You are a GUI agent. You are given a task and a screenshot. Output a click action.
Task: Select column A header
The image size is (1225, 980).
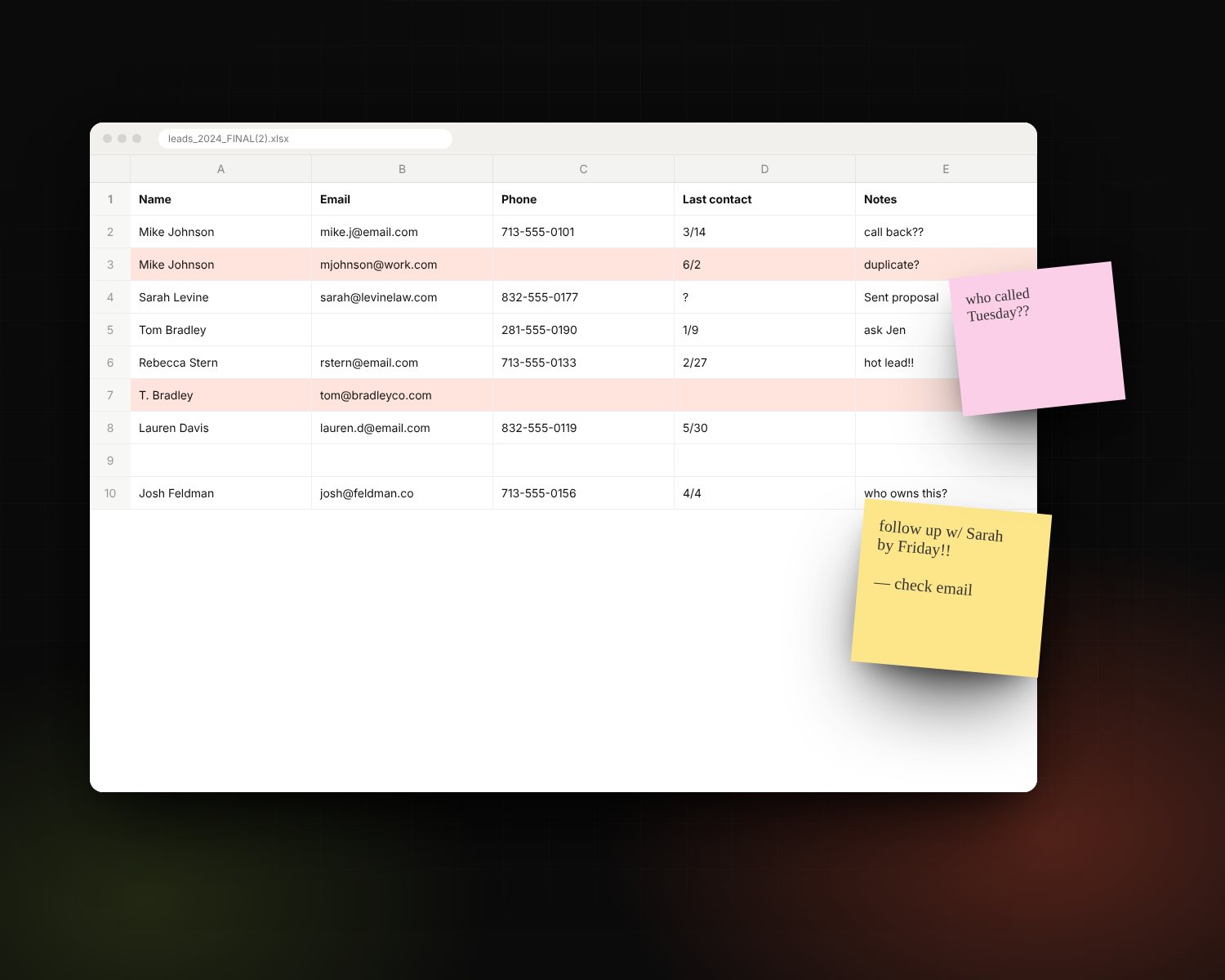(220, 169)
